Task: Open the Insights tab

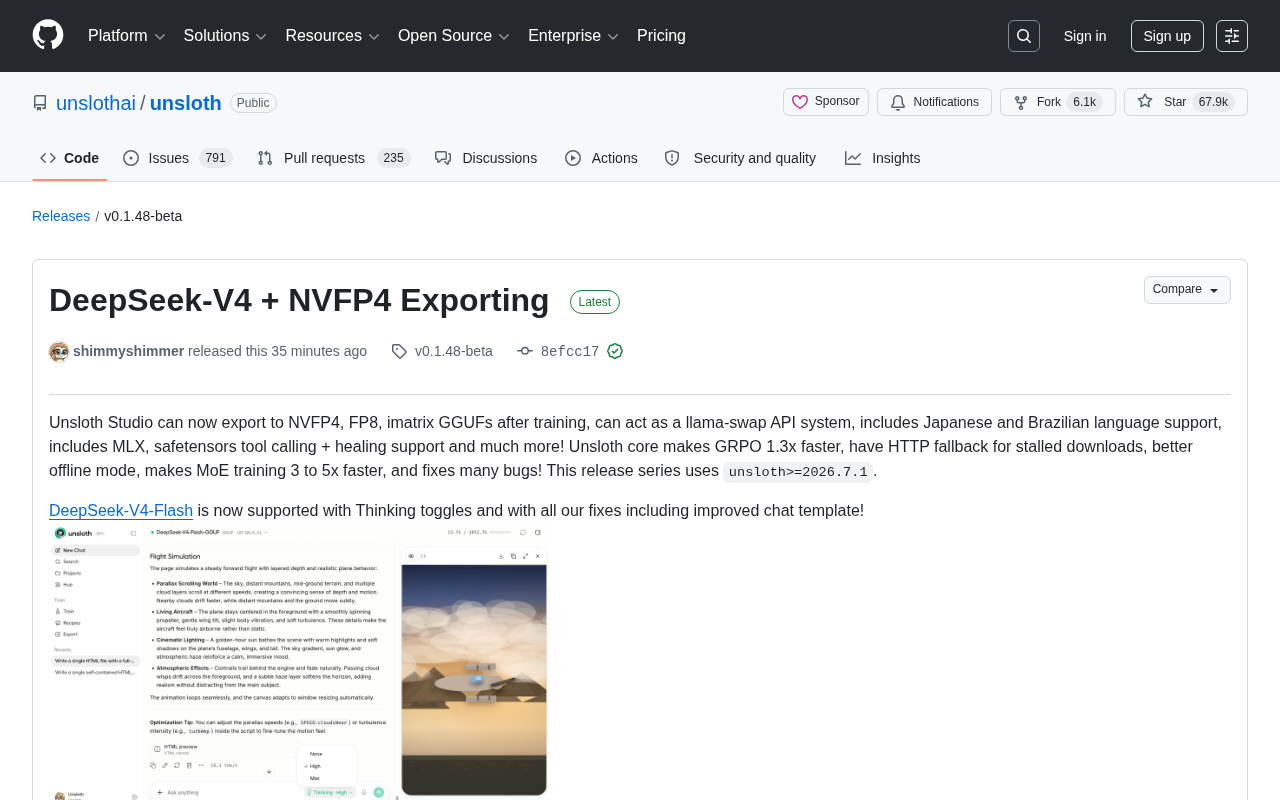Action: tap(883, 158)
